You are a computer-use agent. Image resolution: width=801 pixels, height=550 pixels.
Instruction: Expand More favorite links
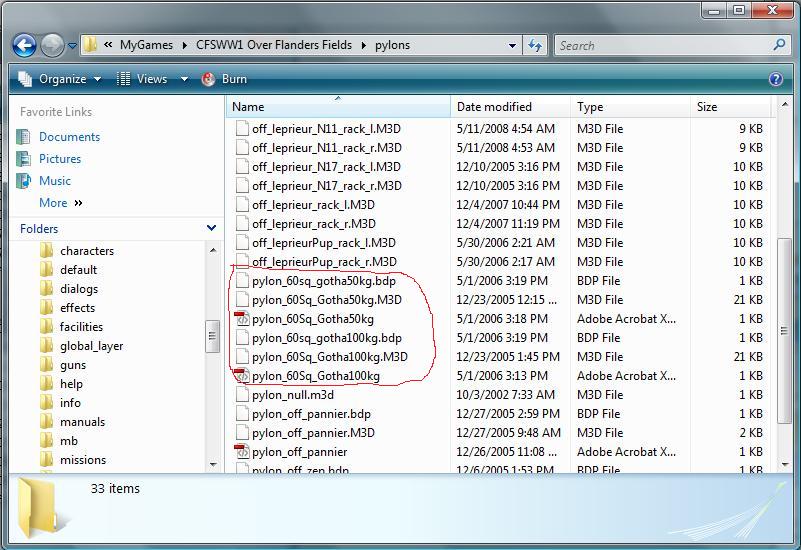[61, 203]
